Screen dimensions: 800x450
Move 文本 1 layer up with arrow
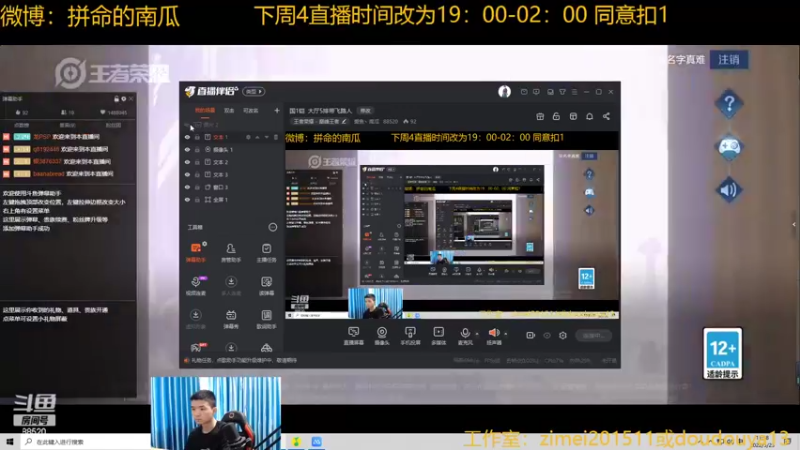258,137
